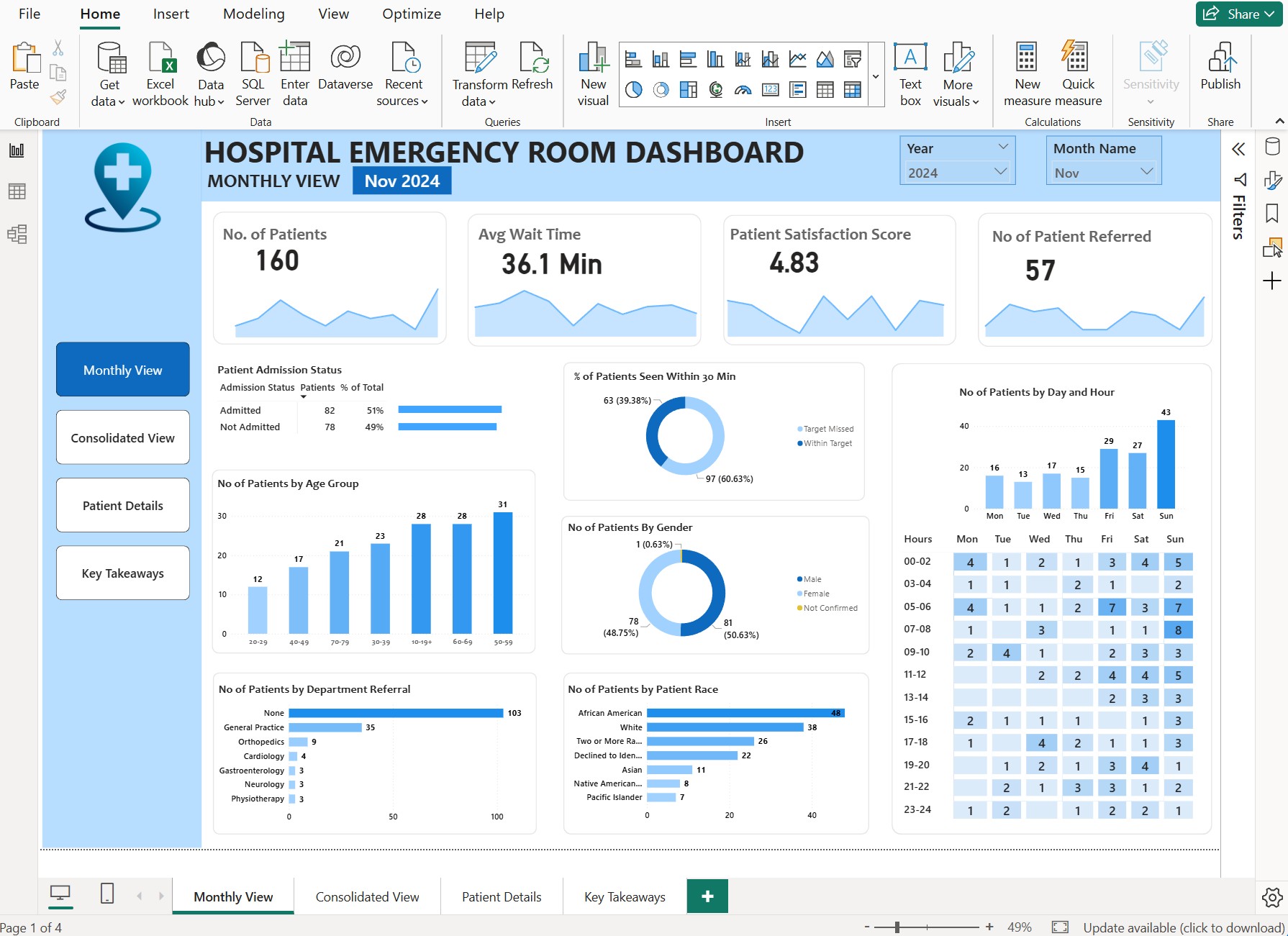This screenshot has width=1288, height=936.
Task: Collapse the Filters pane
Action: (x=1238, y=149)
